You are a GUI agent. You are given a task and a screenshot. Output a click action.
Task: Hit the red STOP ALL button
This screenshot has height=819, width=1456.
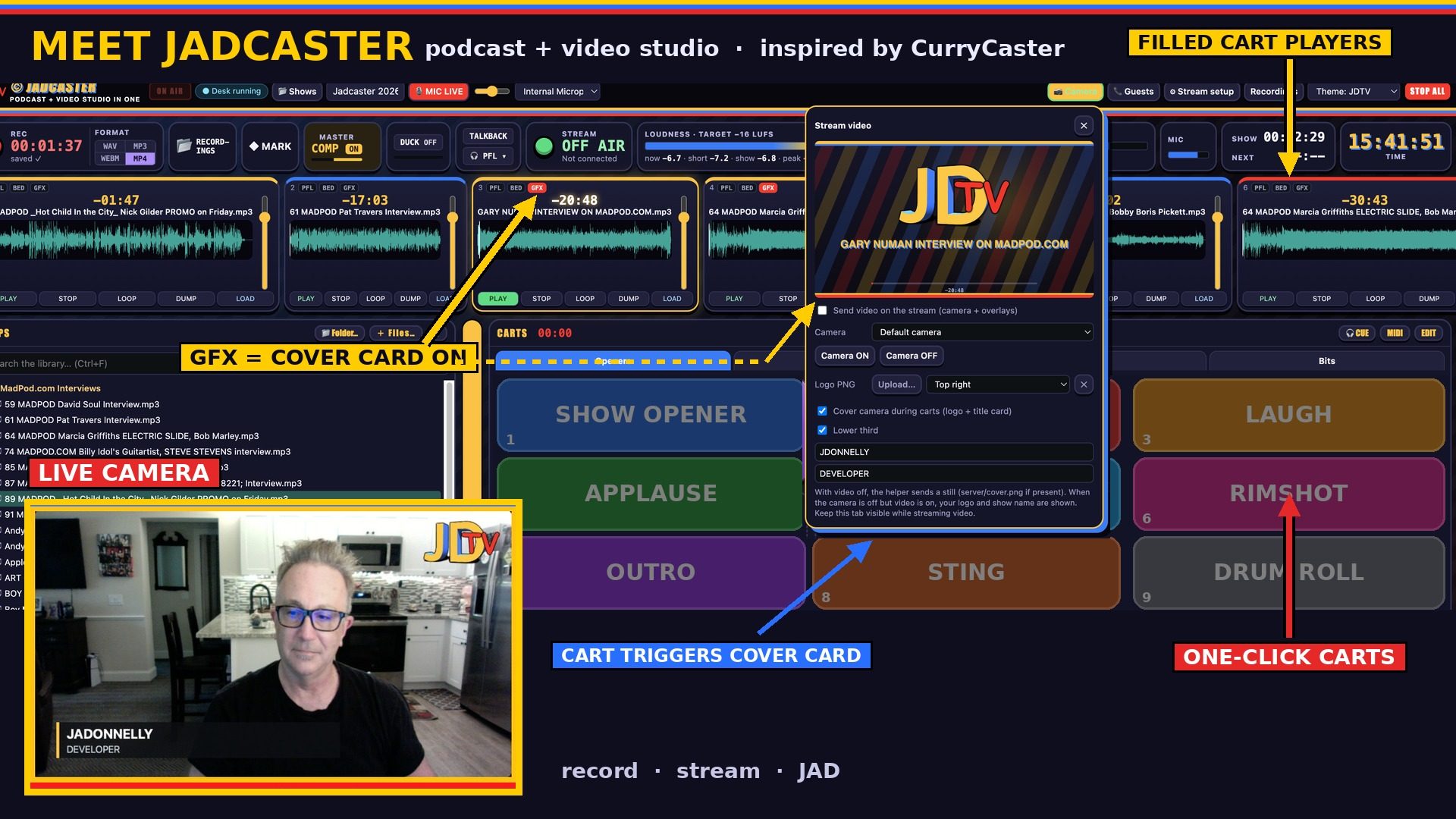coord(1426,91)
